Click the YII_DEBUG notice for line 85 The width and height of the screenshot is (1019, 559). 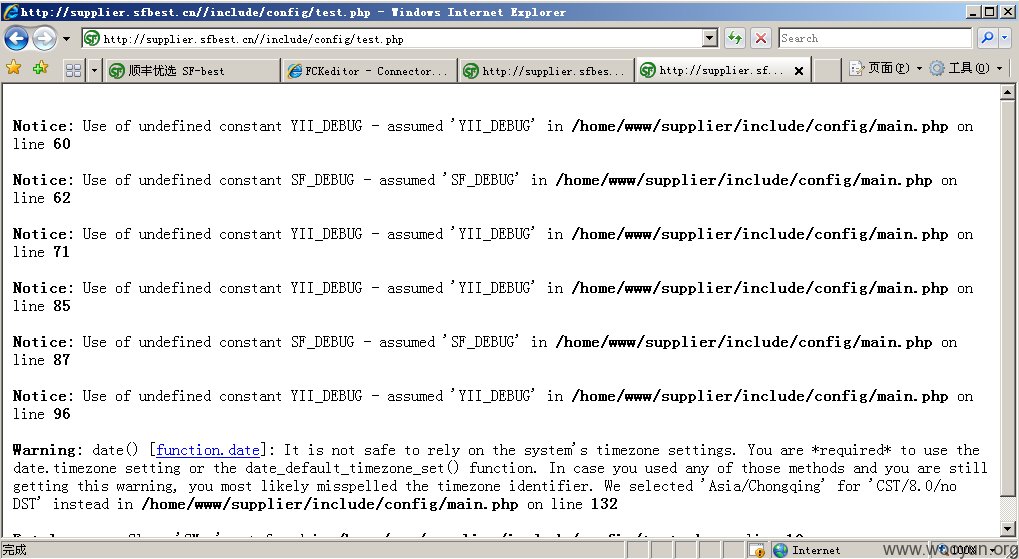(493, 296)
